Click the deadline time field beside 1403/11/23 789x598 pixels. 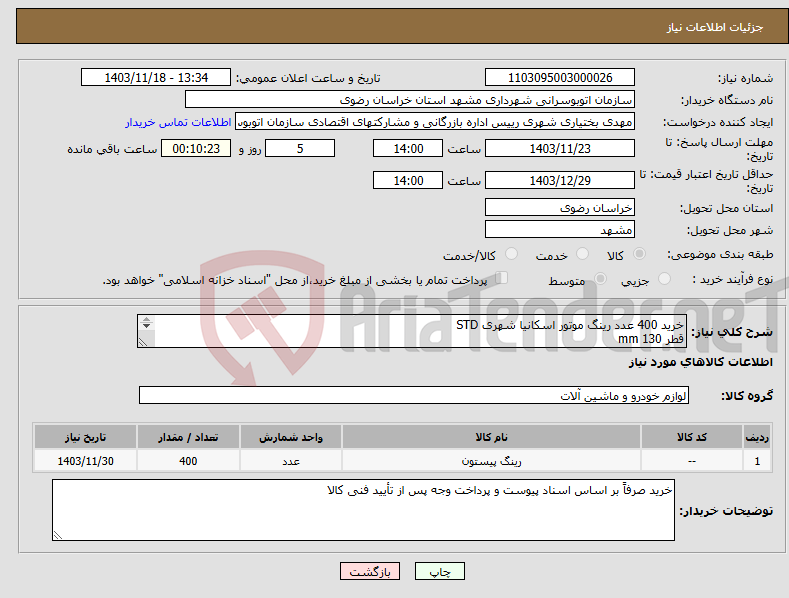[408, 148]
